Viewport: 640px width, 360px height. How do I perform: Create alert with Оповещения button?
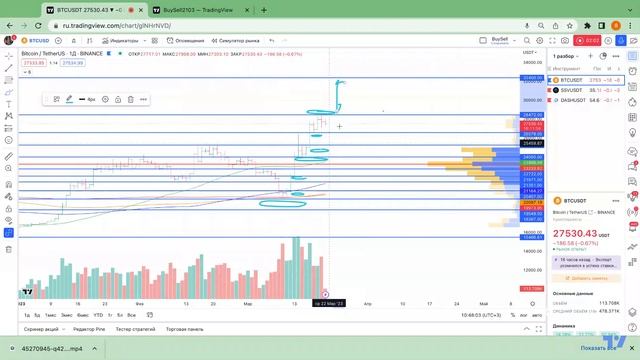(186, 40)
